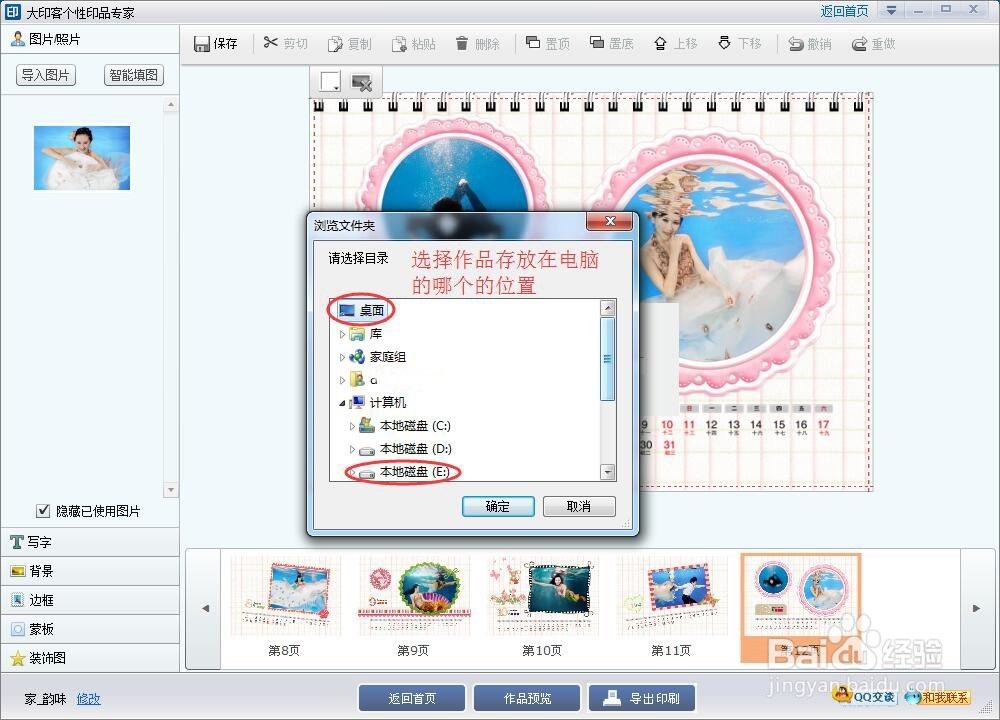
Task: Toggle the 隐藏已使用图片 checkbox
Action: click(43, 510)
